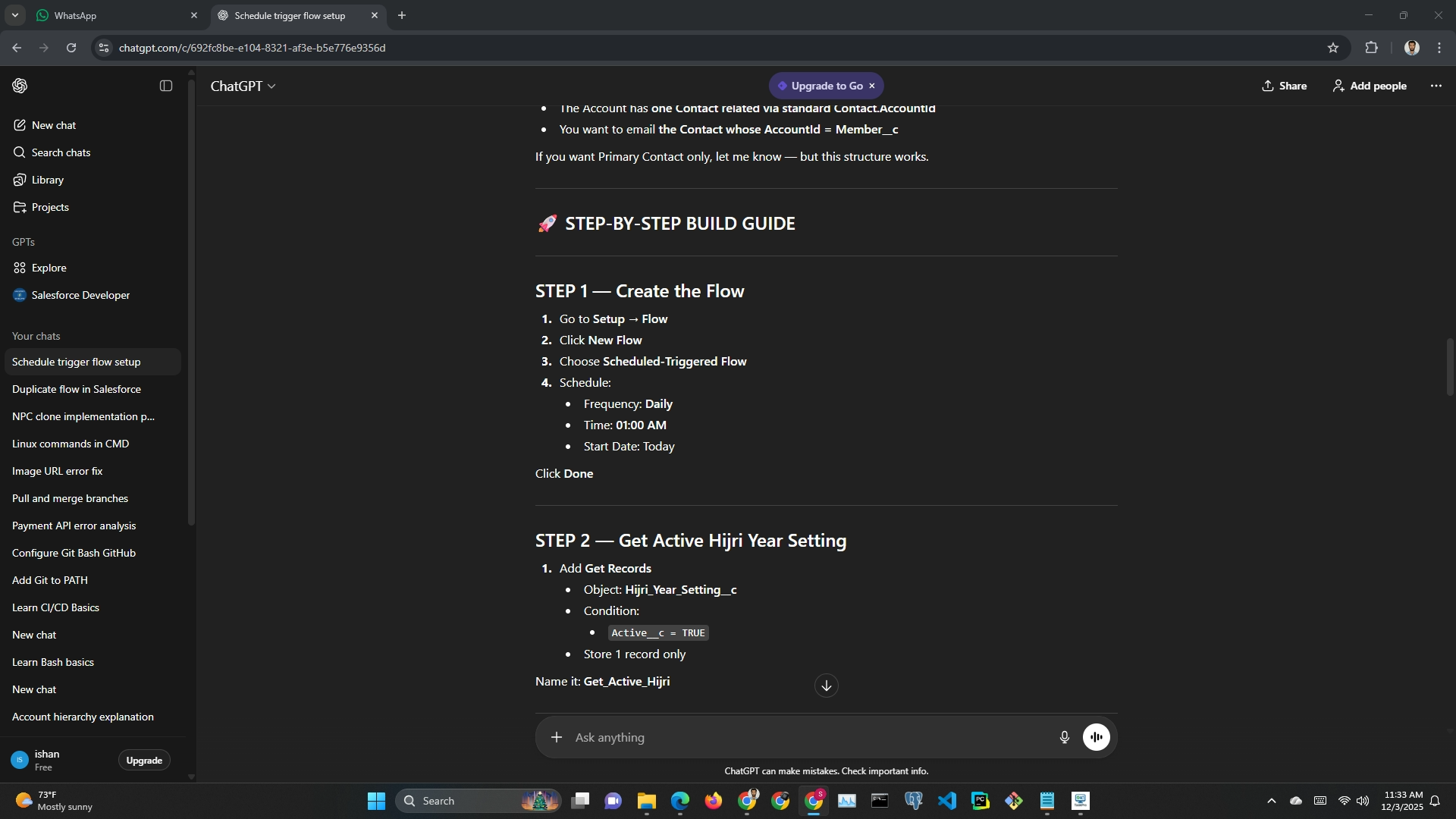Click the ChatGPT logo icon in sidebar

20,86
